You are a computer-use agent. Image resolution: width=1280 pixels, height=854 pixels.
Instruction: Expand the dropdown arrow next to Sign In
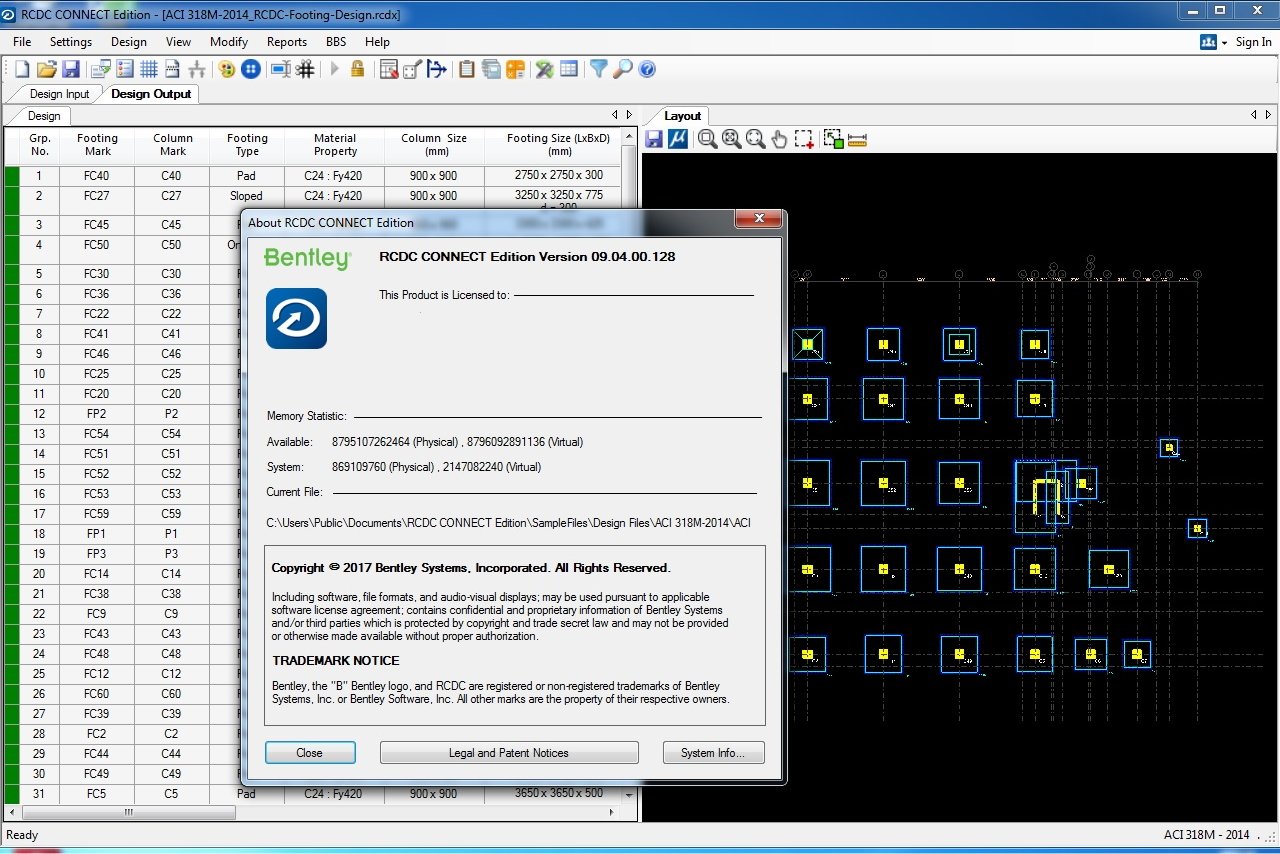(x=1225, y=43)
